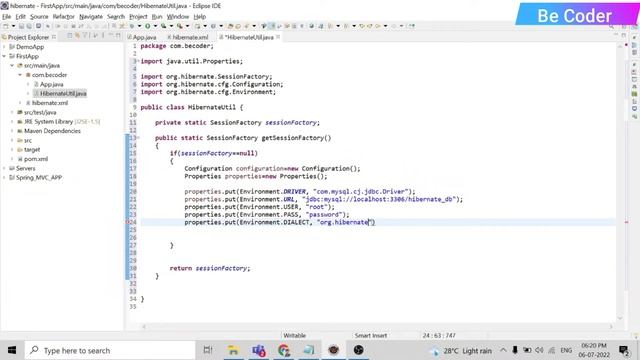Minimize the Project Explorer panel
This screenshot has width=640, height=360.
(x=111, y=36)
